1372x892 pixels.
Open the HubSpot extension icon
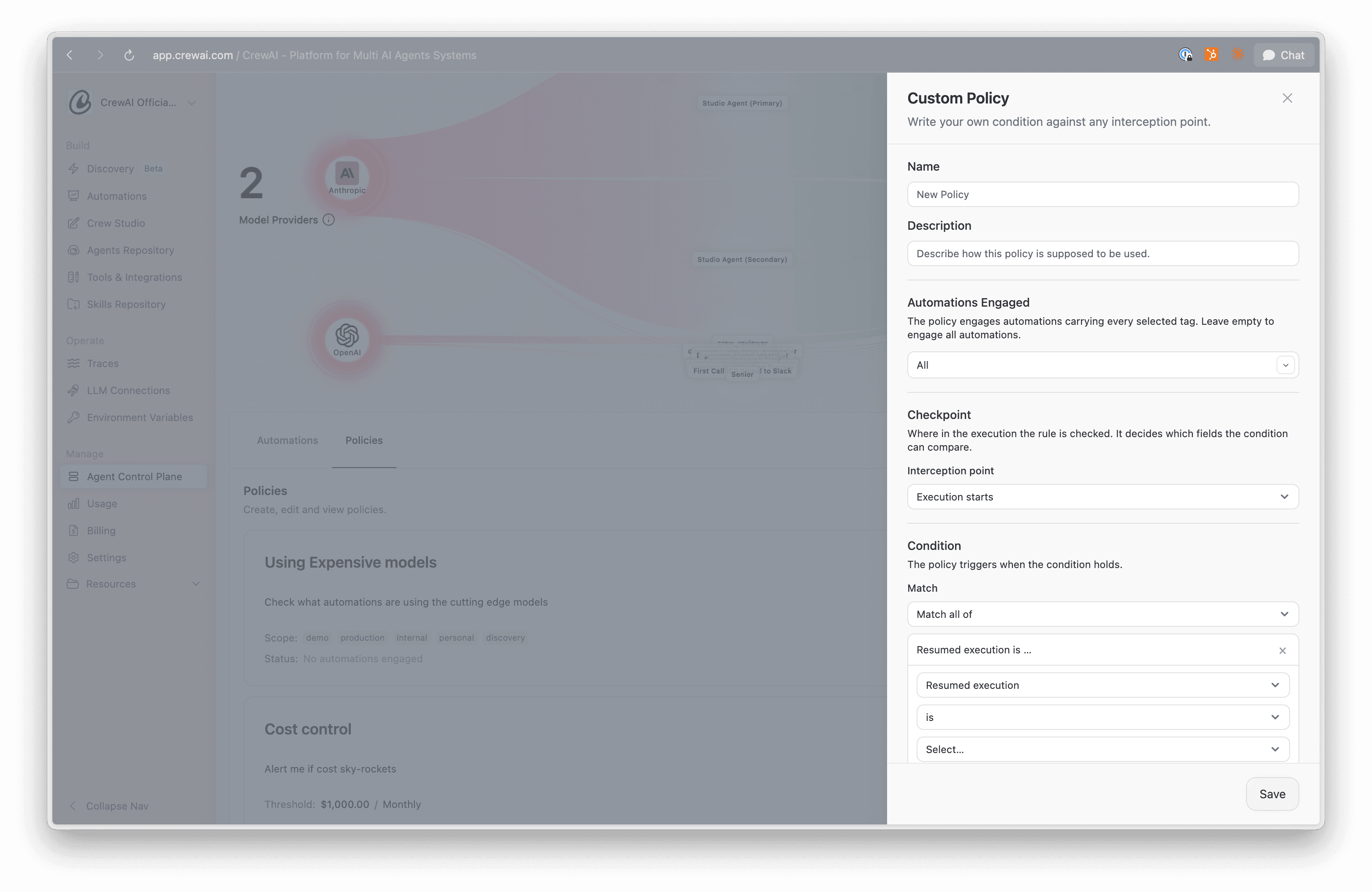point(1211,55)
